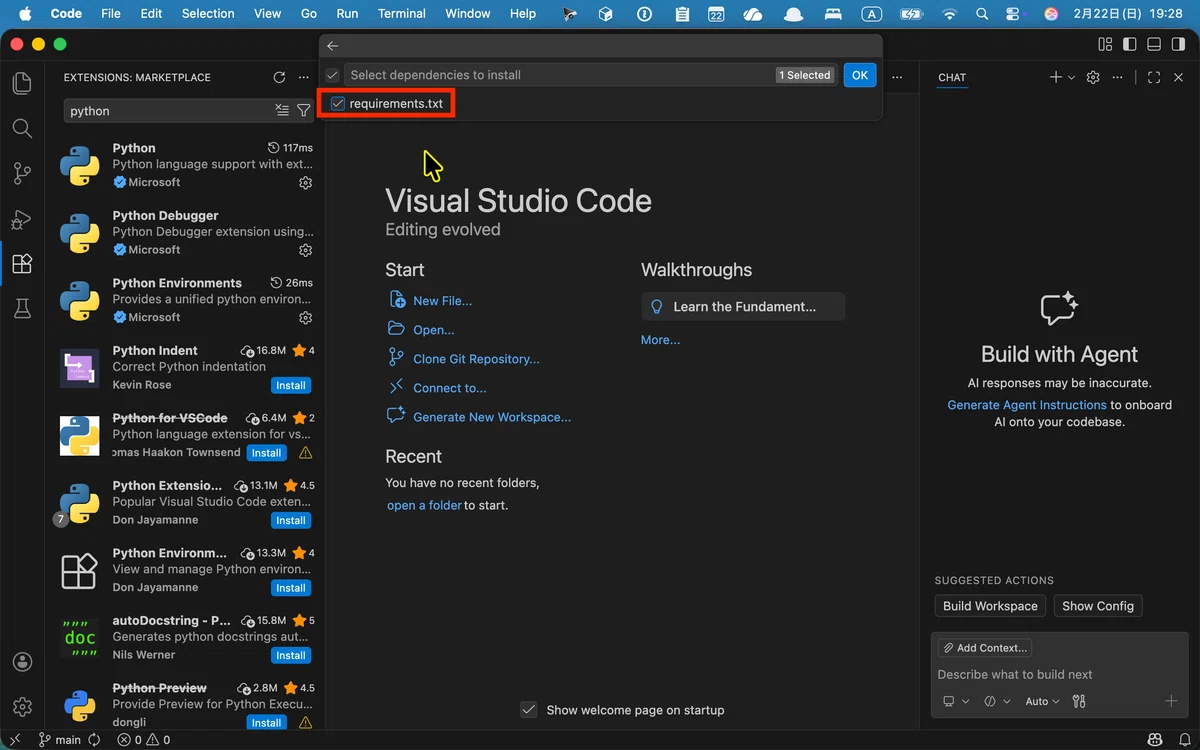
Task: Focus the Describe what to build chat input
Action: click(x=1058, y=675)
